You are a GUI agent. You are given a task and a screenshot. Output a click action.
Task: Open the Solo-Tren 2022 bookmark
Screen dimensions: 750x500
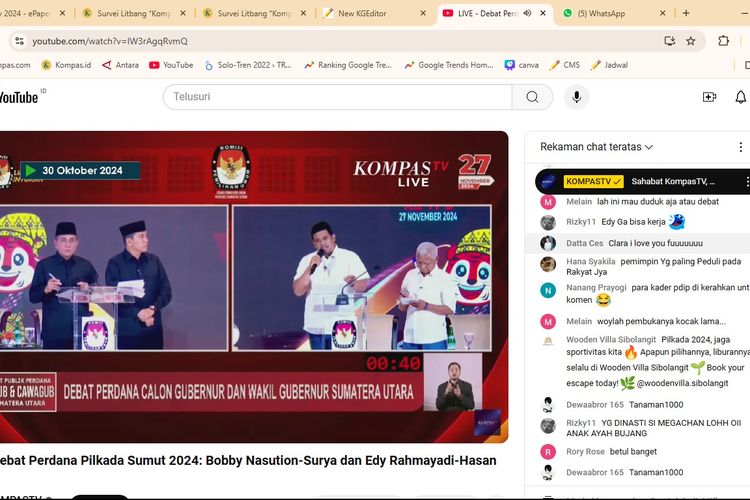tap(248, 65)
